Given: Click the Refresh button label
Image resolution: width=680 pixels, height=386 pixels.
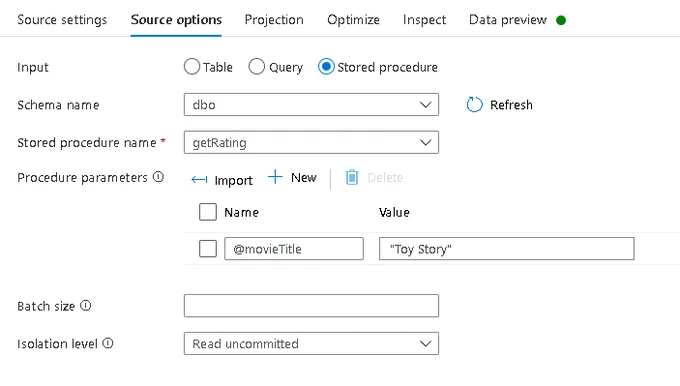Looking at the screenshot, I should point(511,105).
